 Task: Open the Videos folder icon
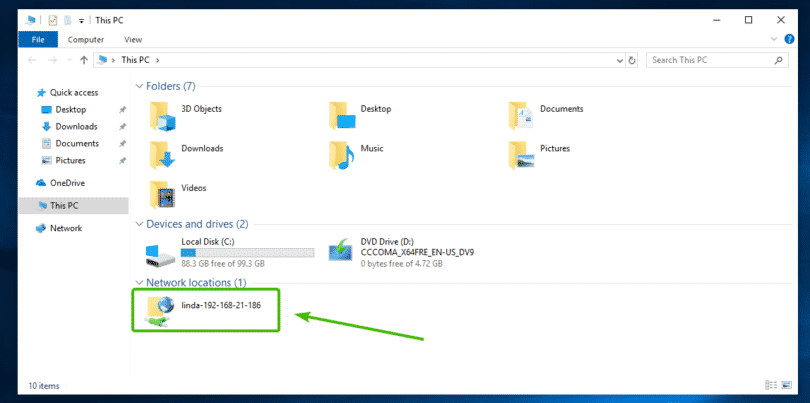(x=162, y=194)
